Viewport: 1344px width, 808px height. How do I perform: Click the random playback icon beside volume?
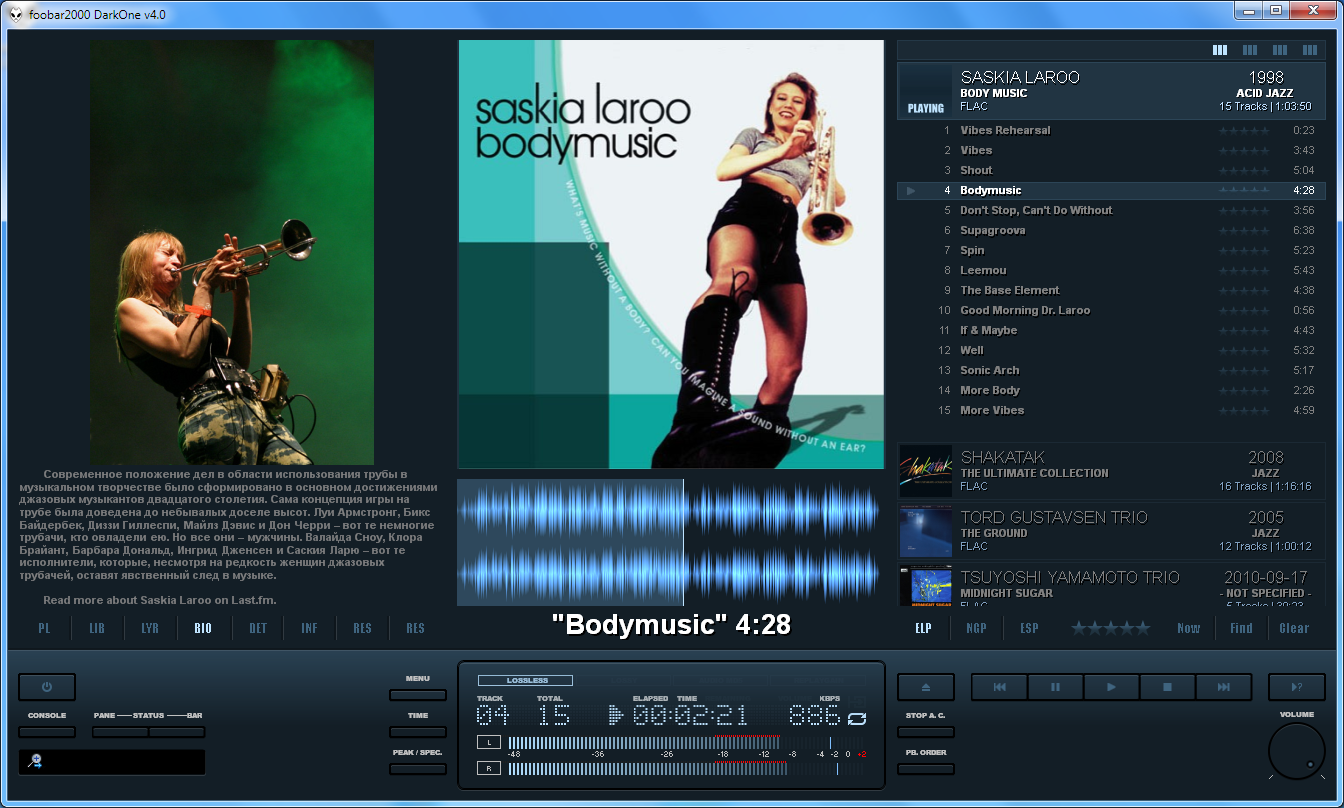[x=1296, y=687]
